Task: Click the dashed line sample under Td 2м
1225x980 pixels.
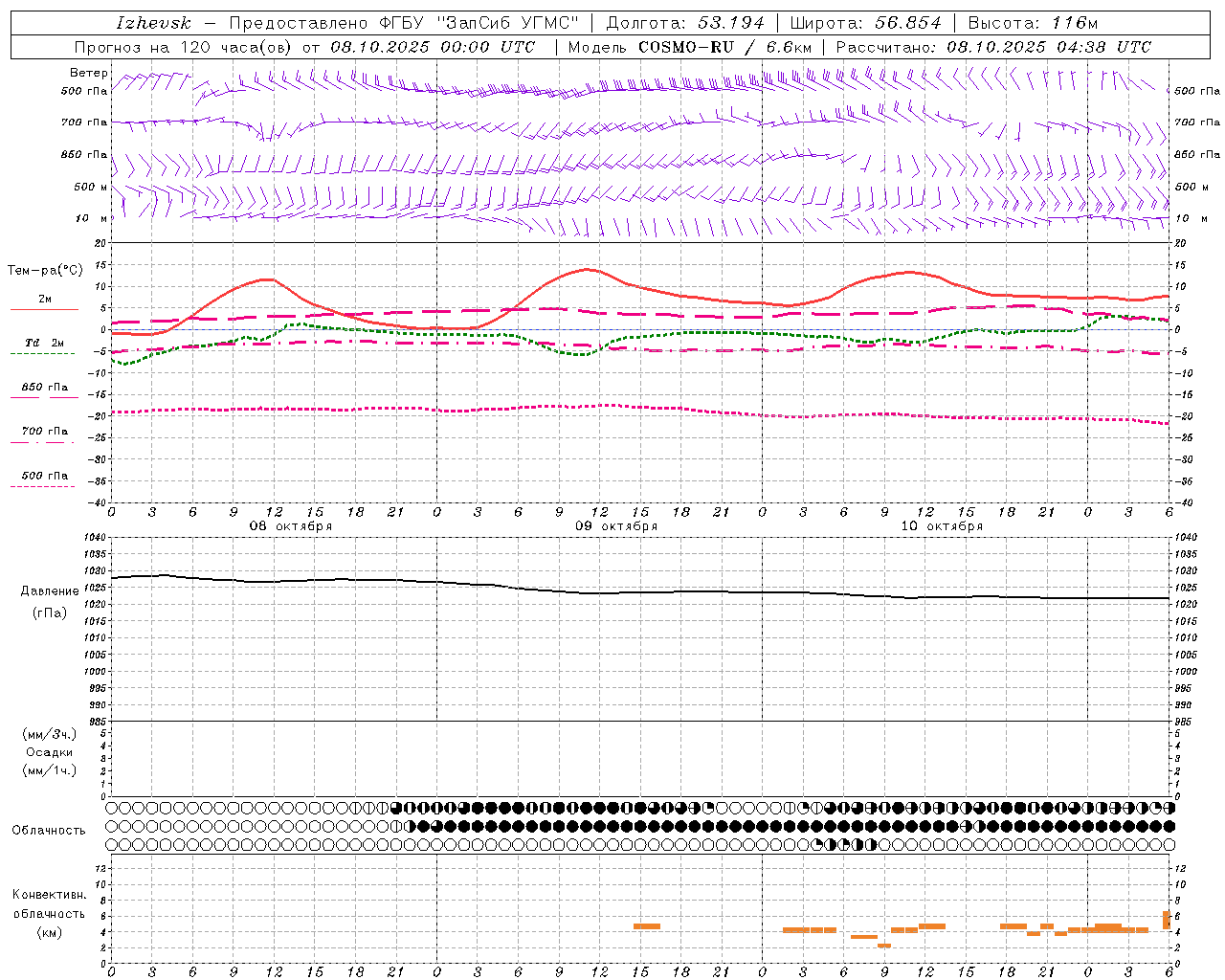Action: [43, 354]
